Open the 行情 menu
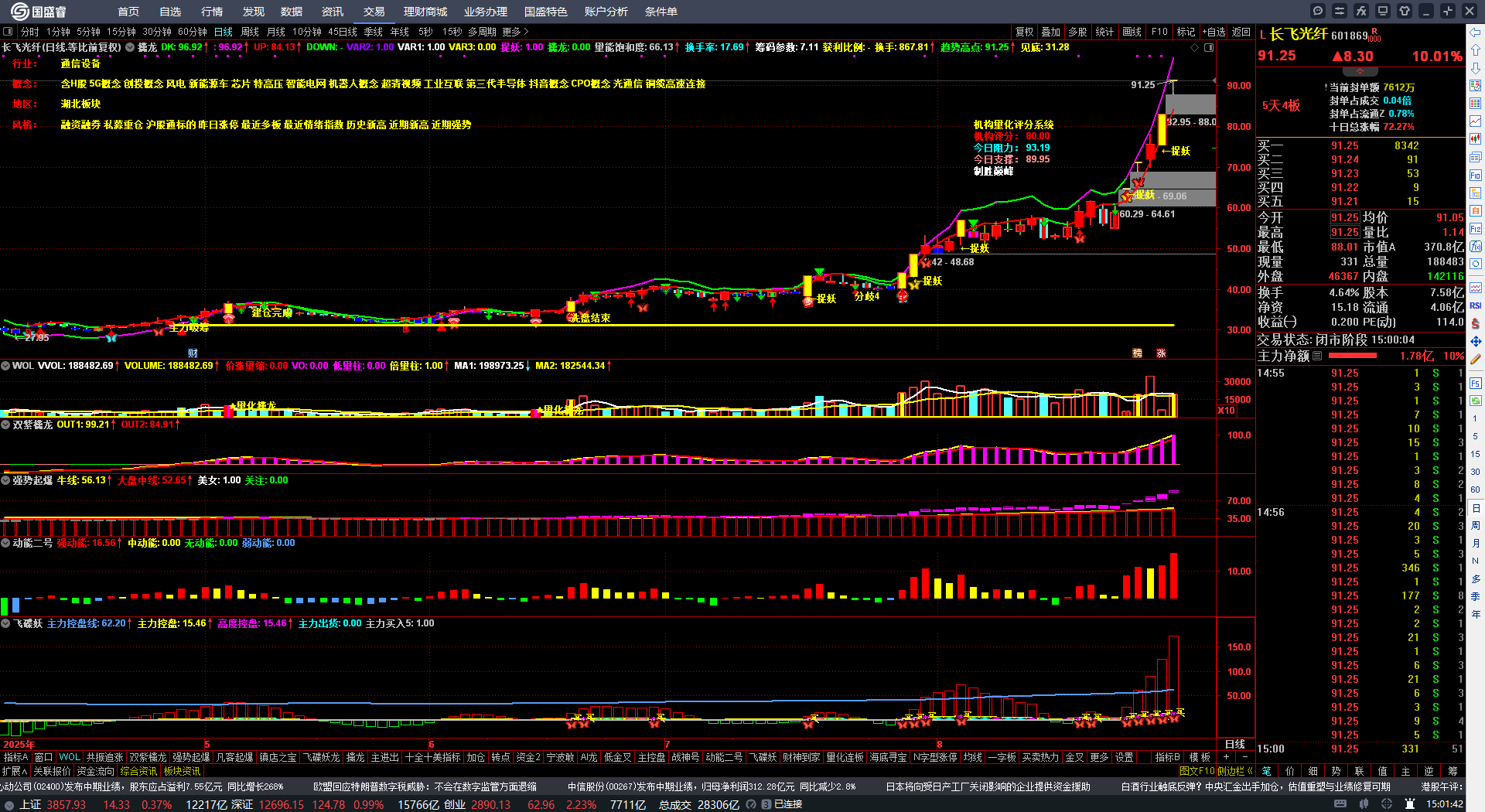The image size is (1485, 812). (x=212, y=12)
